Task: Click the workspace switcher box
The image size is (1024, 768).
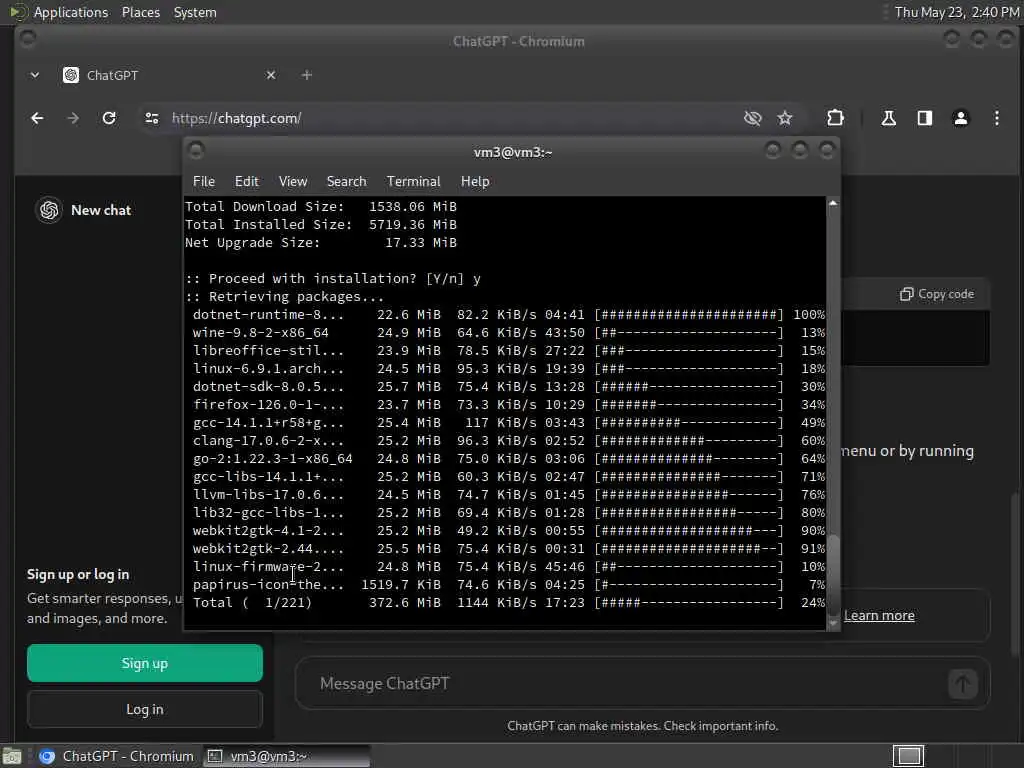Action: (908, 756)
